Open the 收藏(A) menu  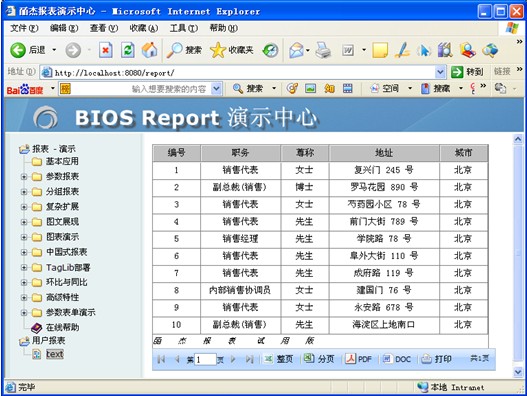coord(144,28)
